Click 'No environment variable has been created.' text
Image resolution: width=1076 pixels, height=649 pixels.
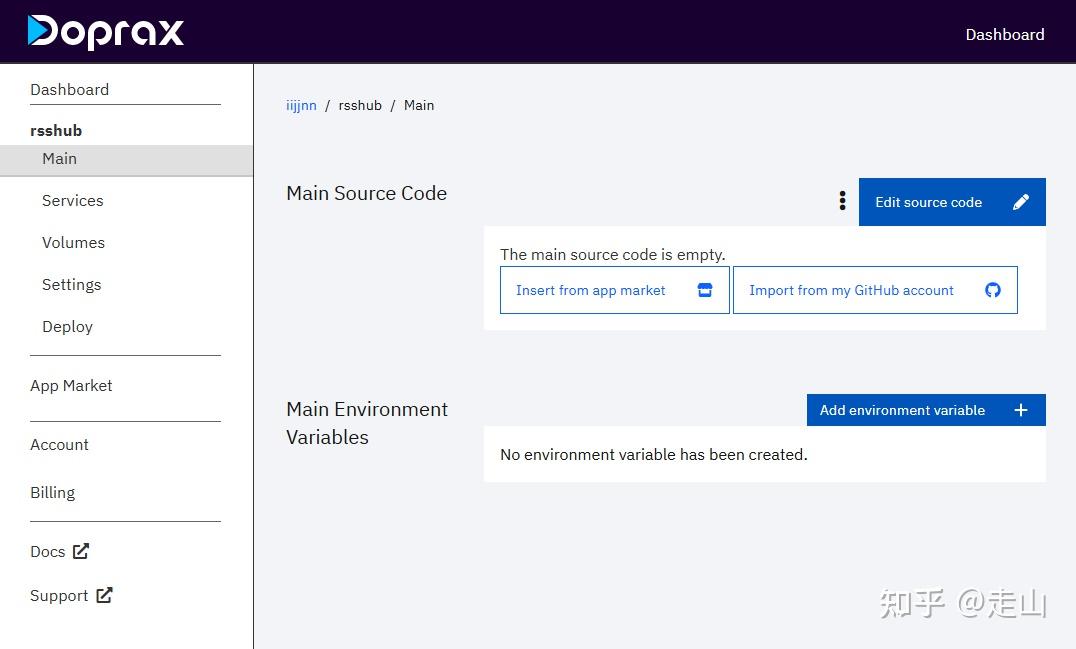[653, 454]
